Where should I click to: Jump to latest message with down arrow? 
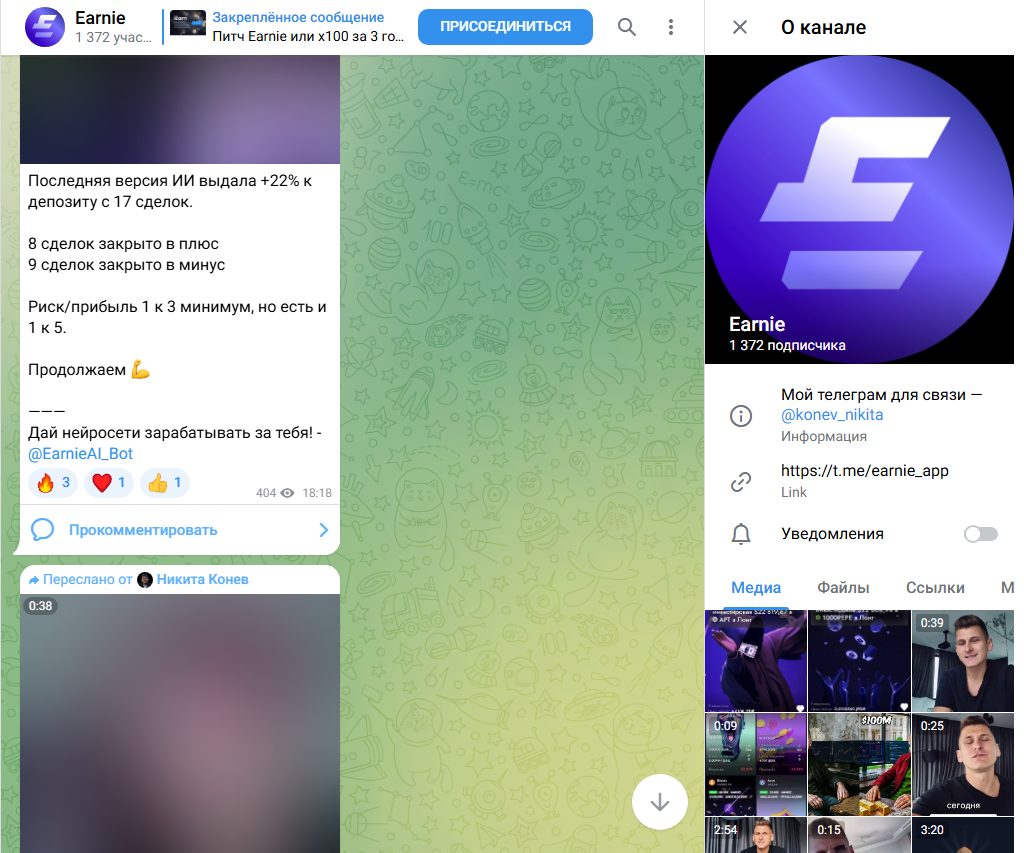point(660,802)
